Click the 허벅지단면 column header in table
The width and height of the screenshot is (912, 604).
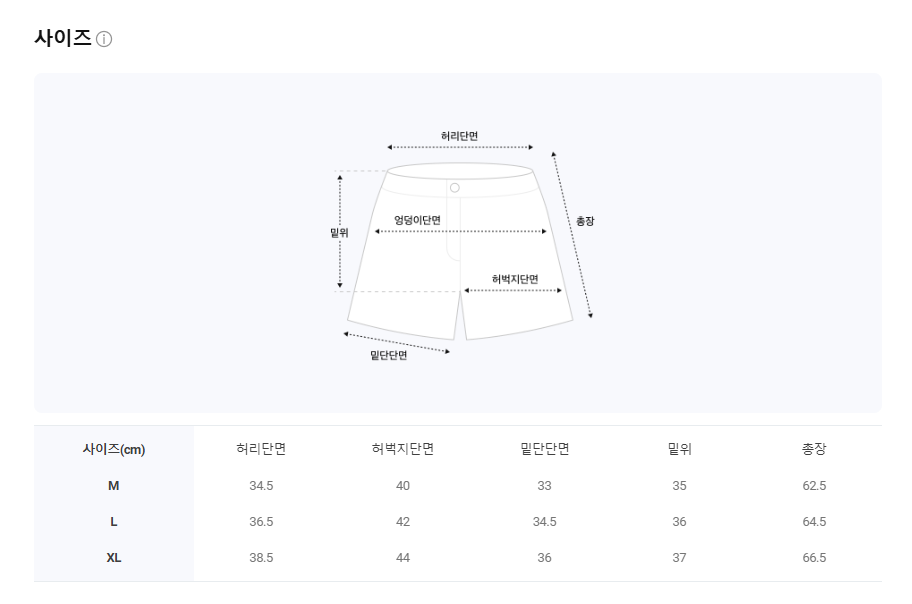(402, 449)
